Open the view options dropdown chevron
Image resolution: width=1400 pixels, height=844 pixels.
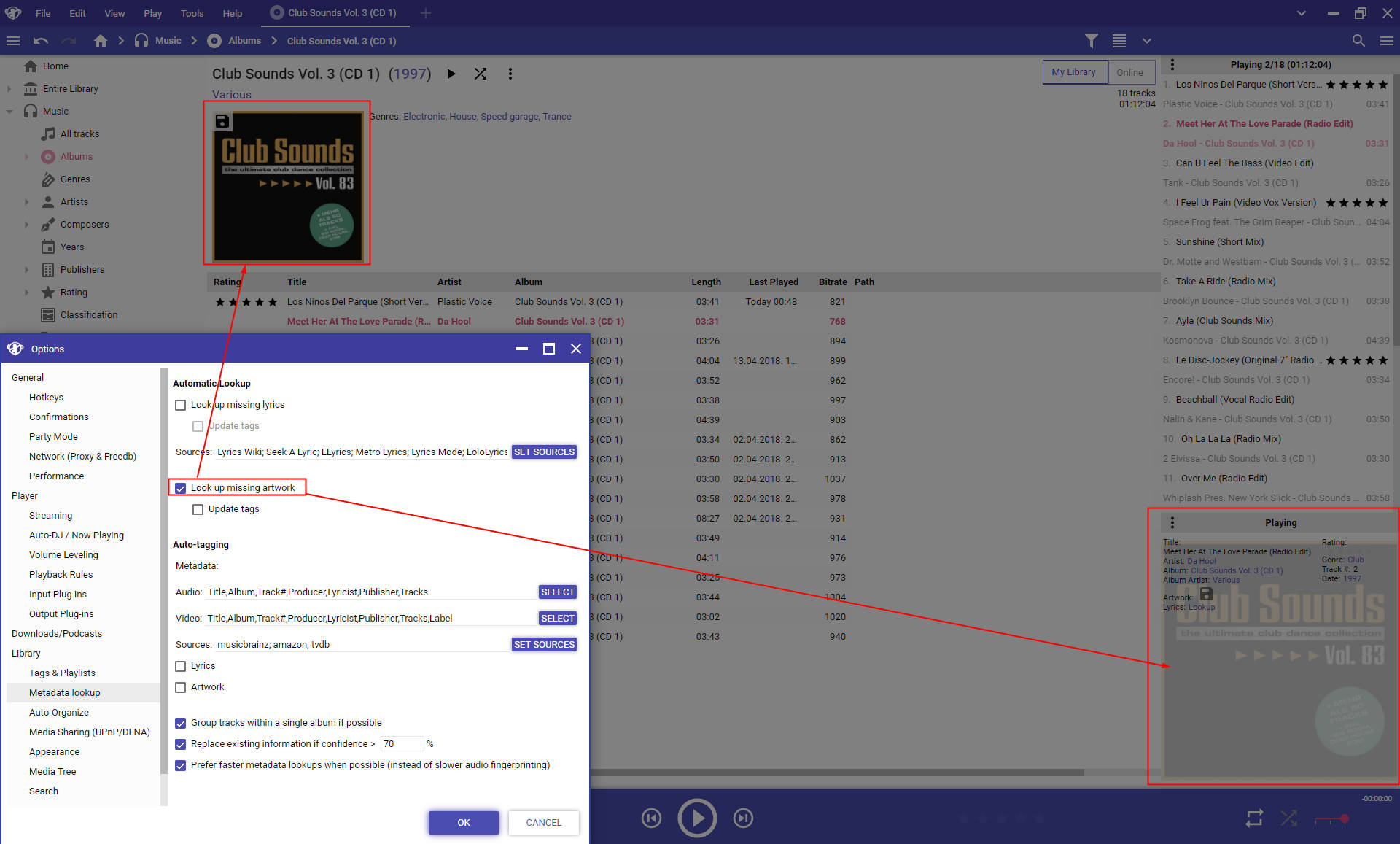point(1147,41)
